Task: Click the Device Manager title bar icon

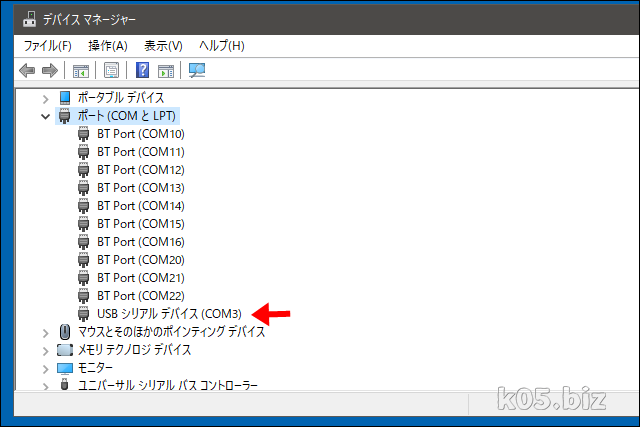Action: point(29,19)
